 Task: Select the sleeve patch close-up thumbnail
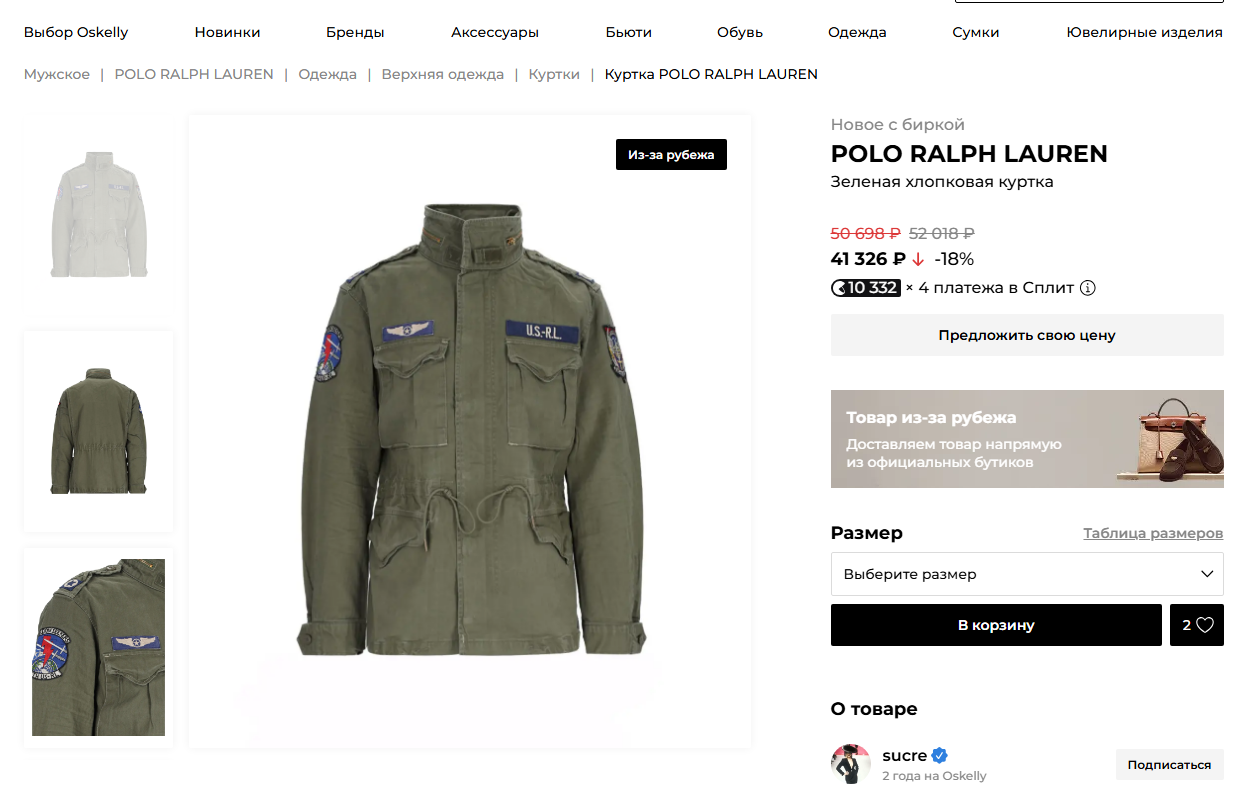98,647
